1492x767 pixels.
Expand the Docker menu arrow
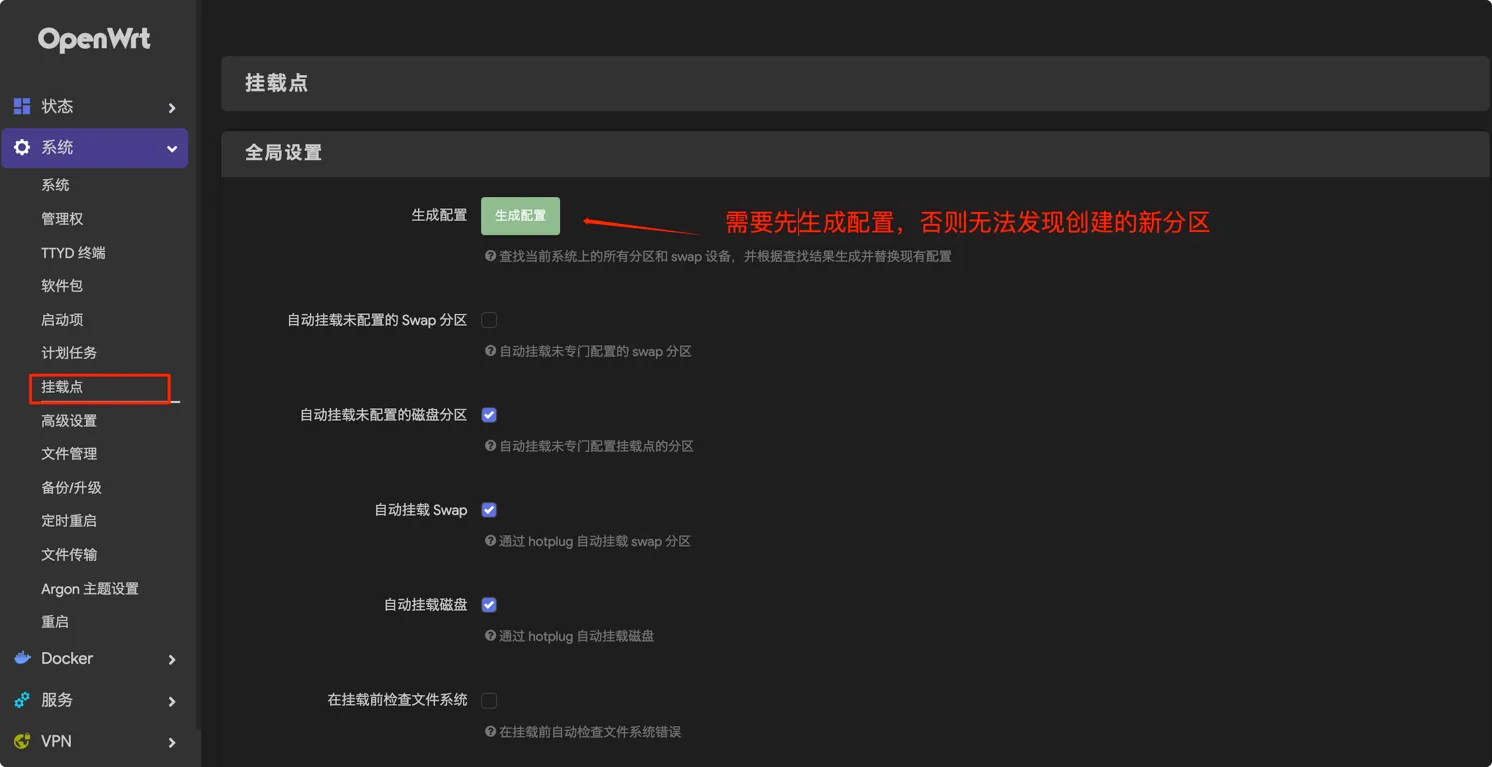click(172, 660)
